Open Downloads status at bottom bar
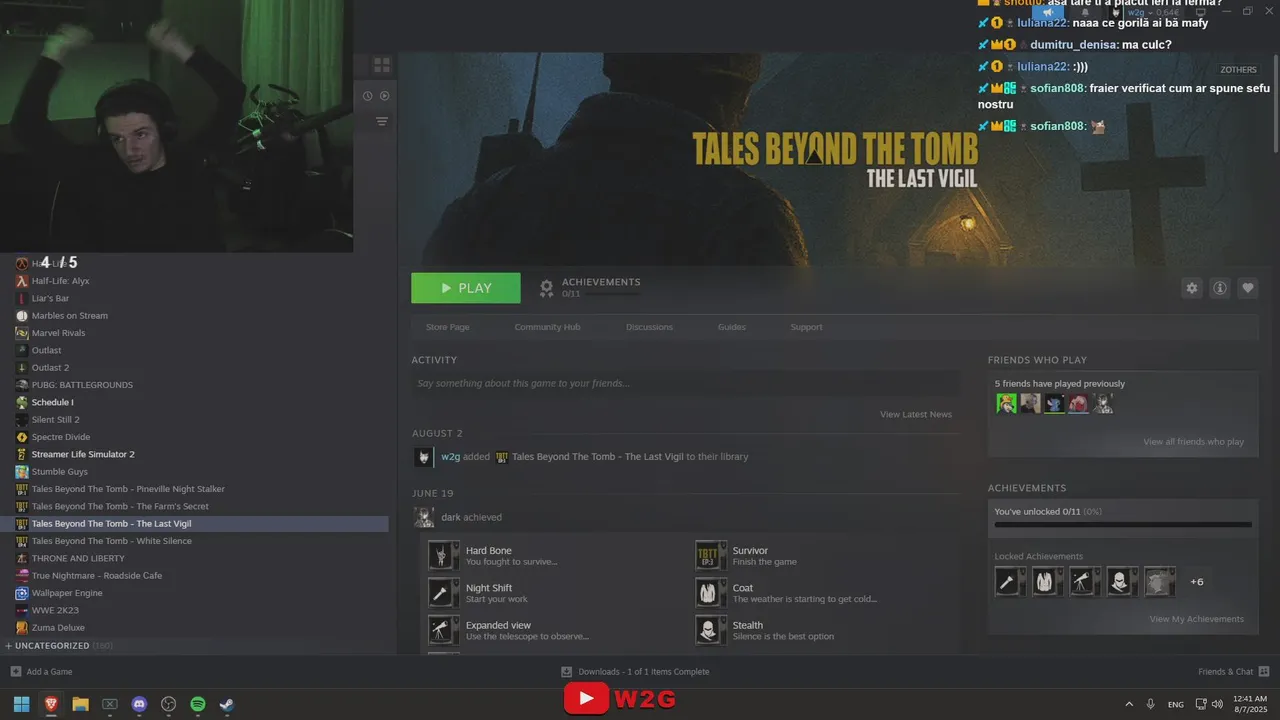The width and height of the screenshot is (1280, 720). point(635,672)
